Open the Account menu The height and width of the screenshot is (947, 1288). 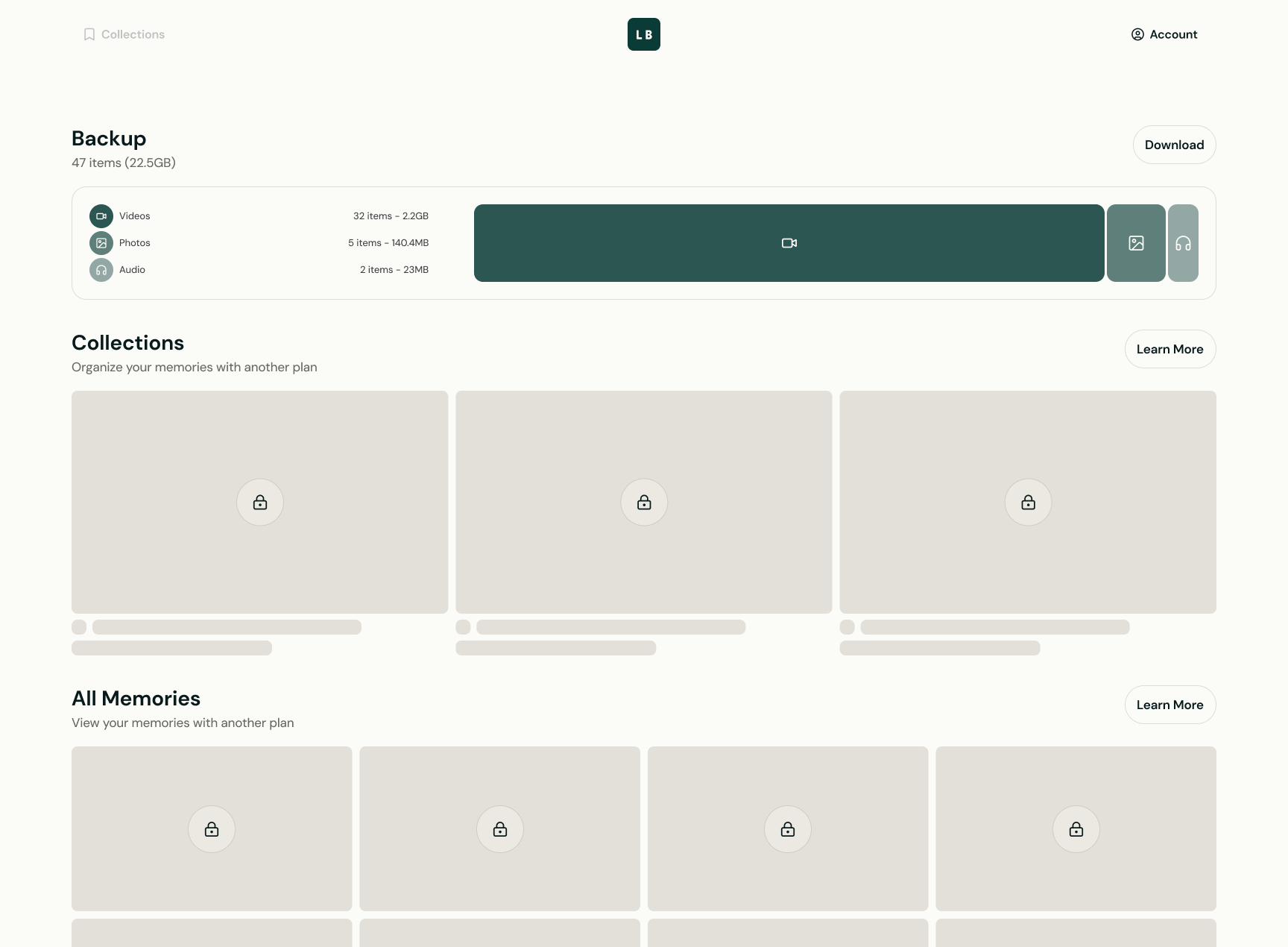[1164, 34]
